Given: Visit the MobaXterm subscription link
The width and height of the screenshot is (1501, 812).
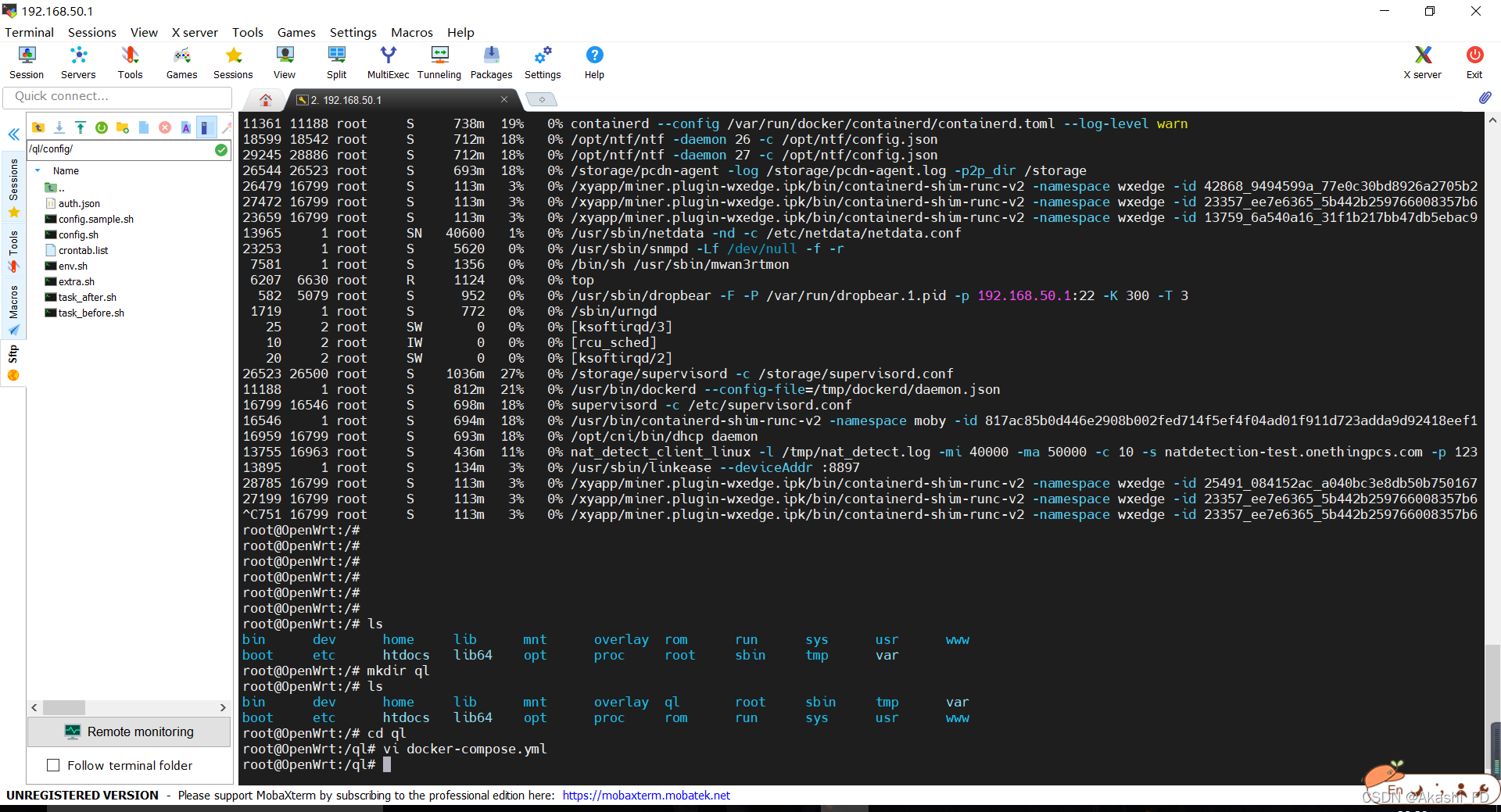Looking at the screenshot, I should (x=646, y=795).
